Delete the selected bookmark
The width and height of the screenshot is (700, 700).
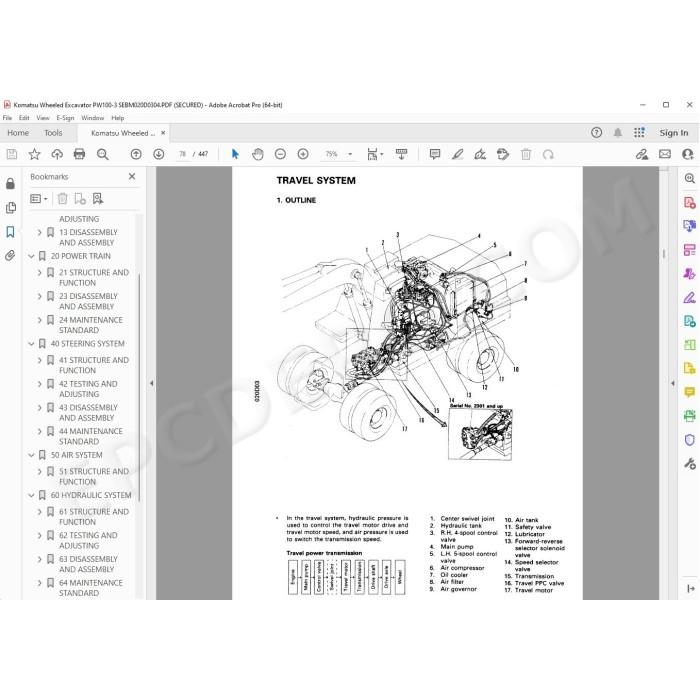62,199
